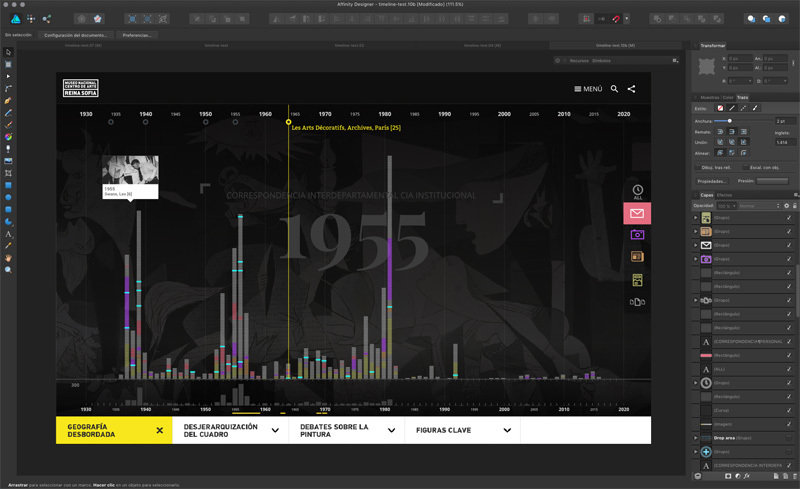Select the Color Picker tool
This screenshot has height=489, width=800.
(x=8, y=246)
